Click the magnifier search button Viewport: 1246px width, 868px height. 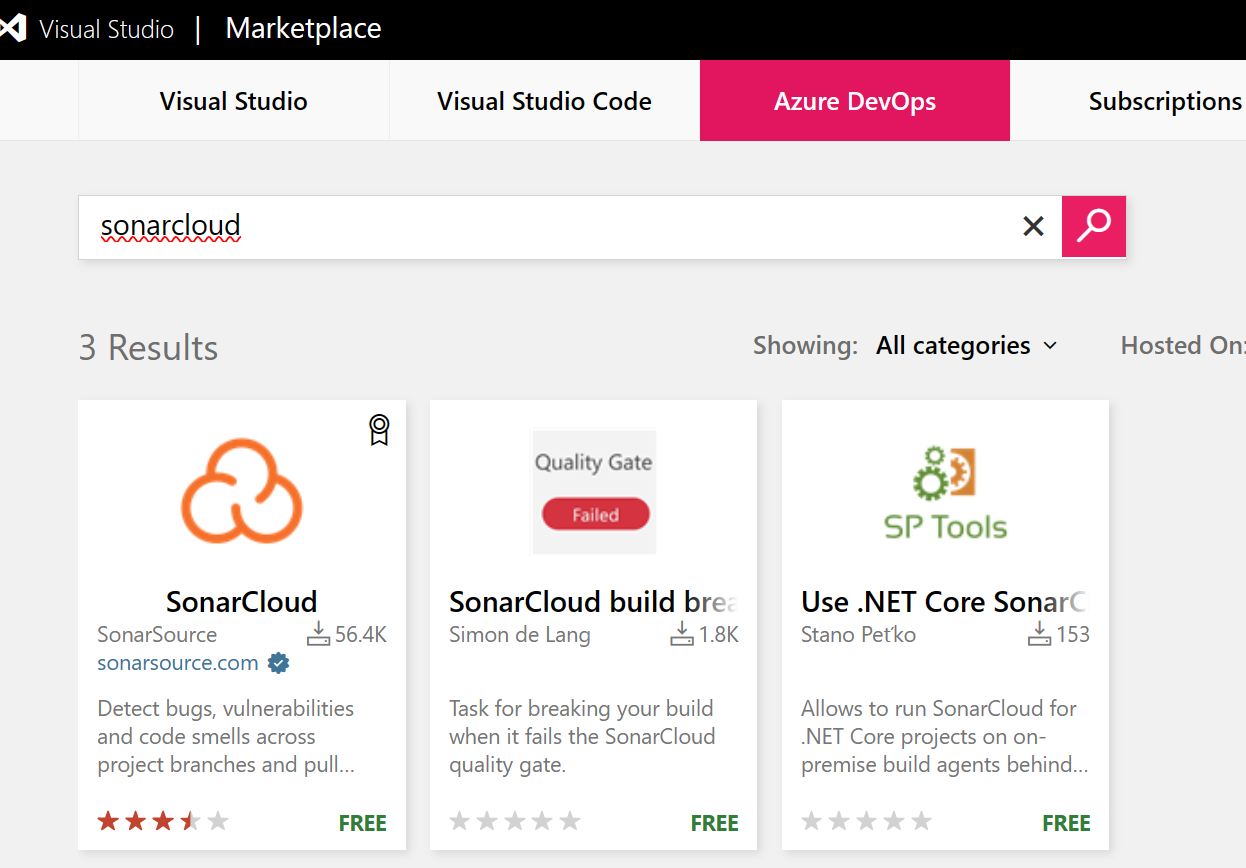1094,226
